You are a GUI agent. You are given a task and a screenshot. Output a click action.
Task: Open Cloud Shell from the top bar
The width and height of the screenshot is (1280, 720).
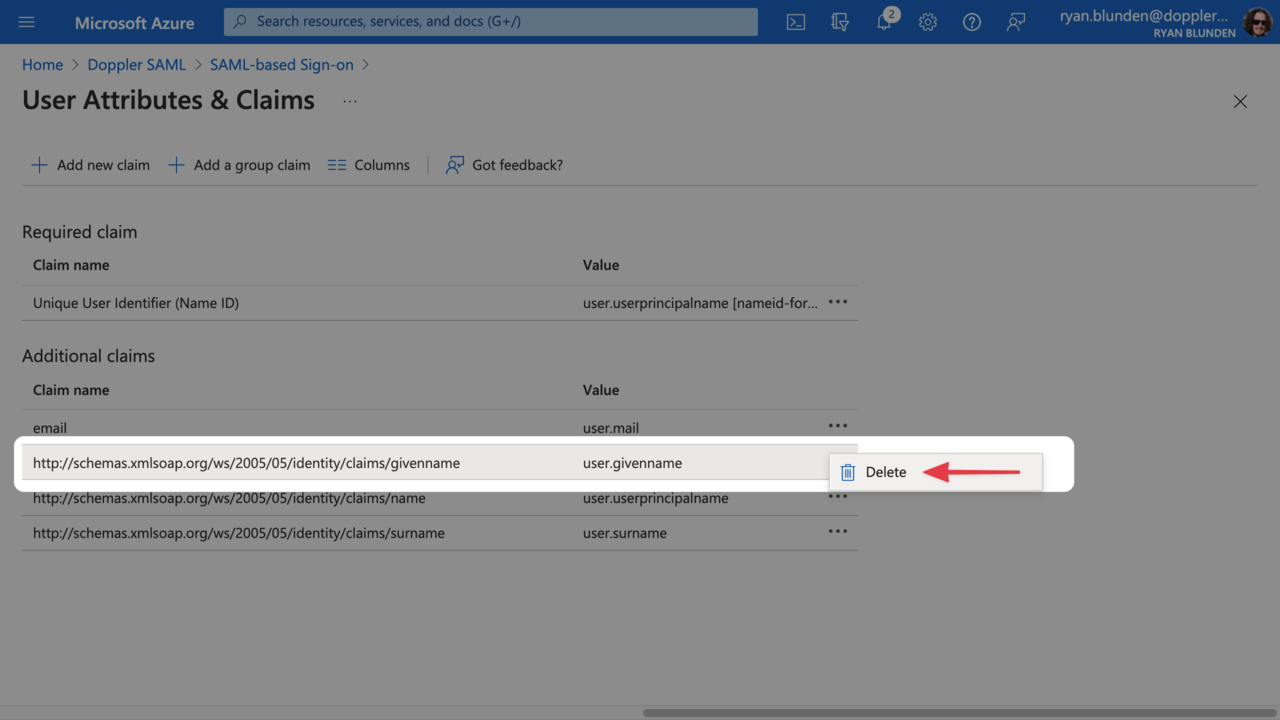coord(796,22)
